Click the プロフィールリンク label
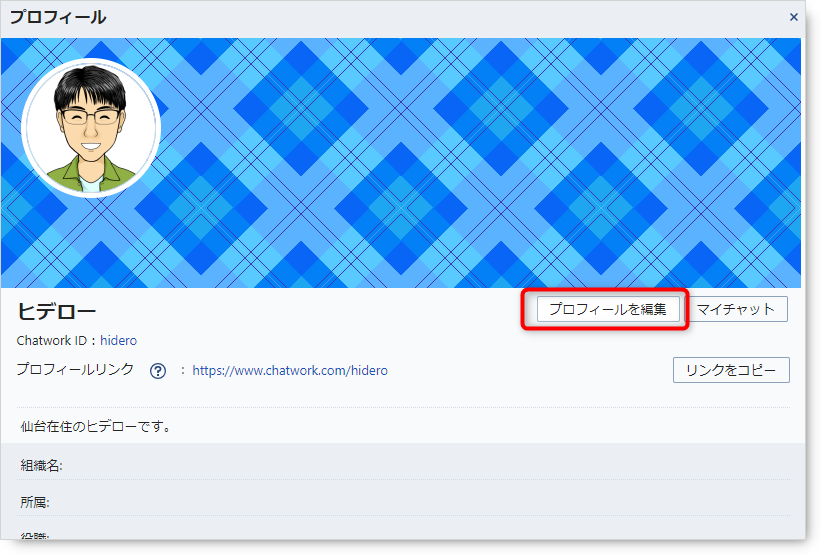This screenshot has height=555, width=821. coord(75,370)
